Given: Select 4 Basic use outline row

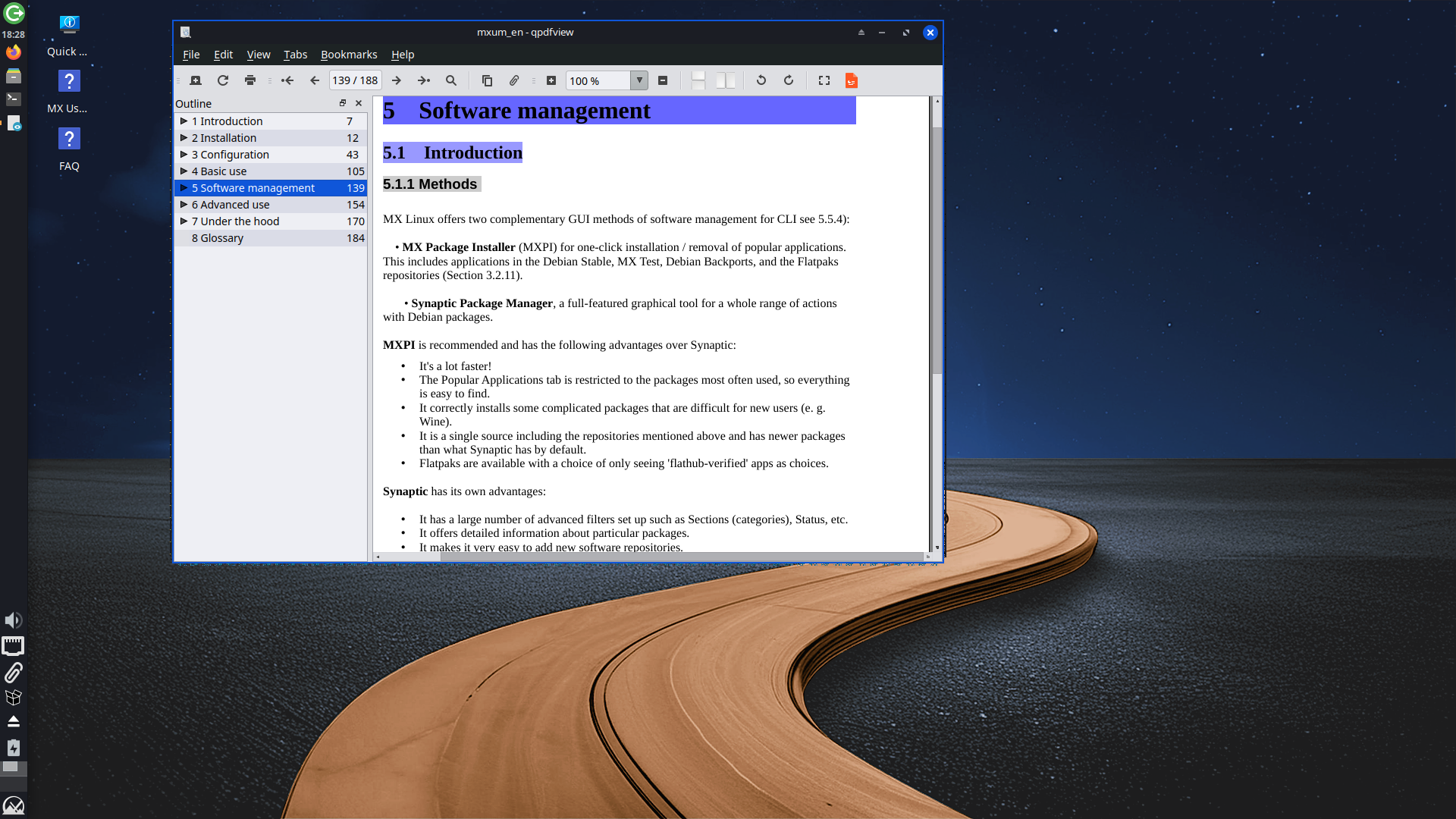Looking at the screenshot, I should [271, 171].
